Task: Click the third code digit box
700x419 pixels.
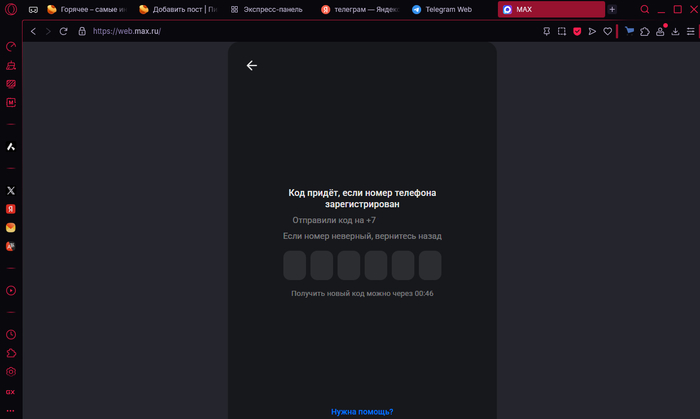Action: [349, 265]
